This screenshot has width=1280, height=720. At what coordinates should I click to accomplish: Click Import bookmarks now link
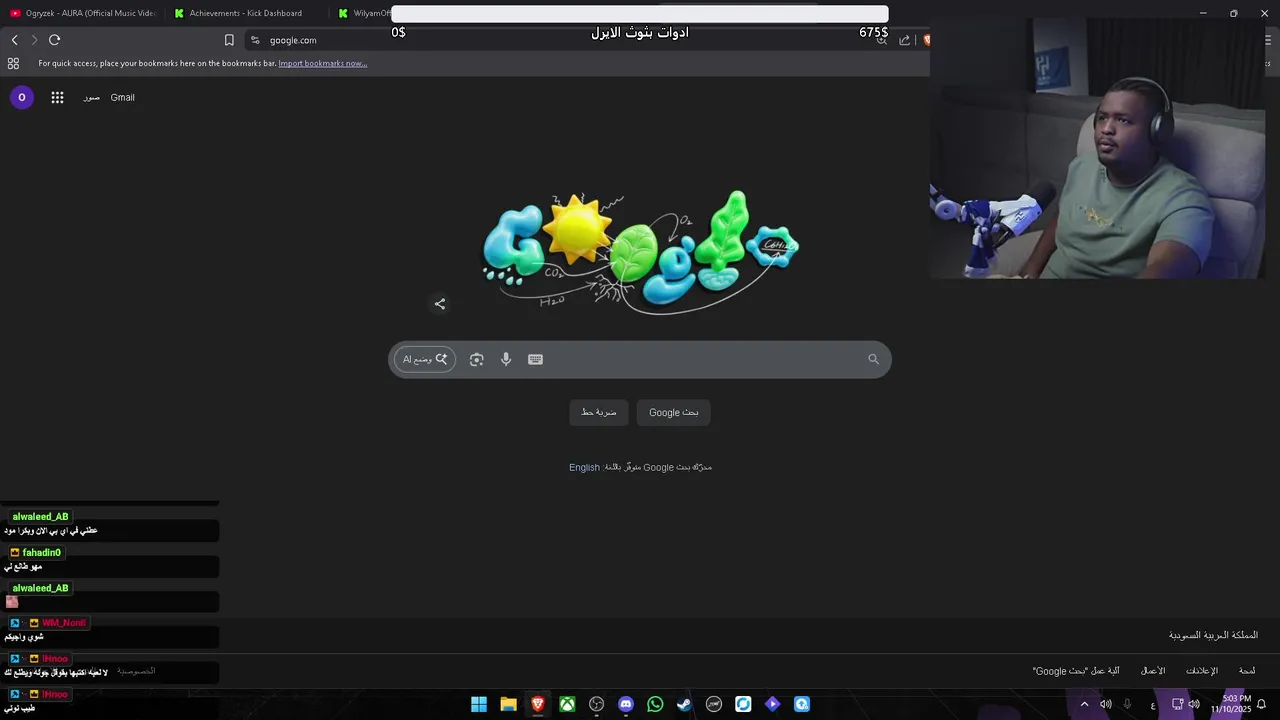point(322,63)
